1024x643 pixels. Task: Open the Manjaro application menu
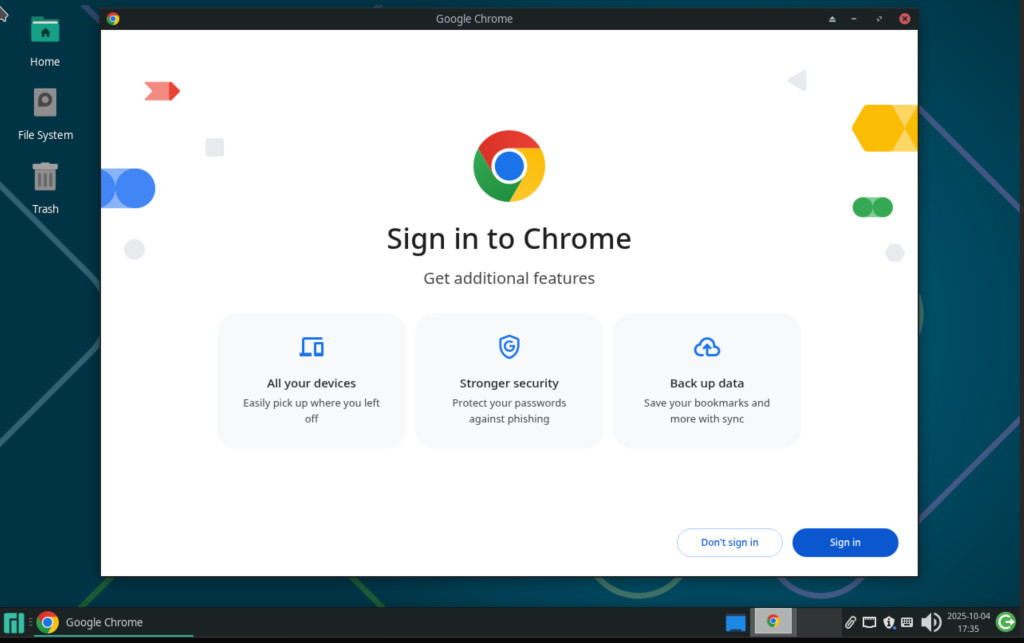[x=14, y=623]
